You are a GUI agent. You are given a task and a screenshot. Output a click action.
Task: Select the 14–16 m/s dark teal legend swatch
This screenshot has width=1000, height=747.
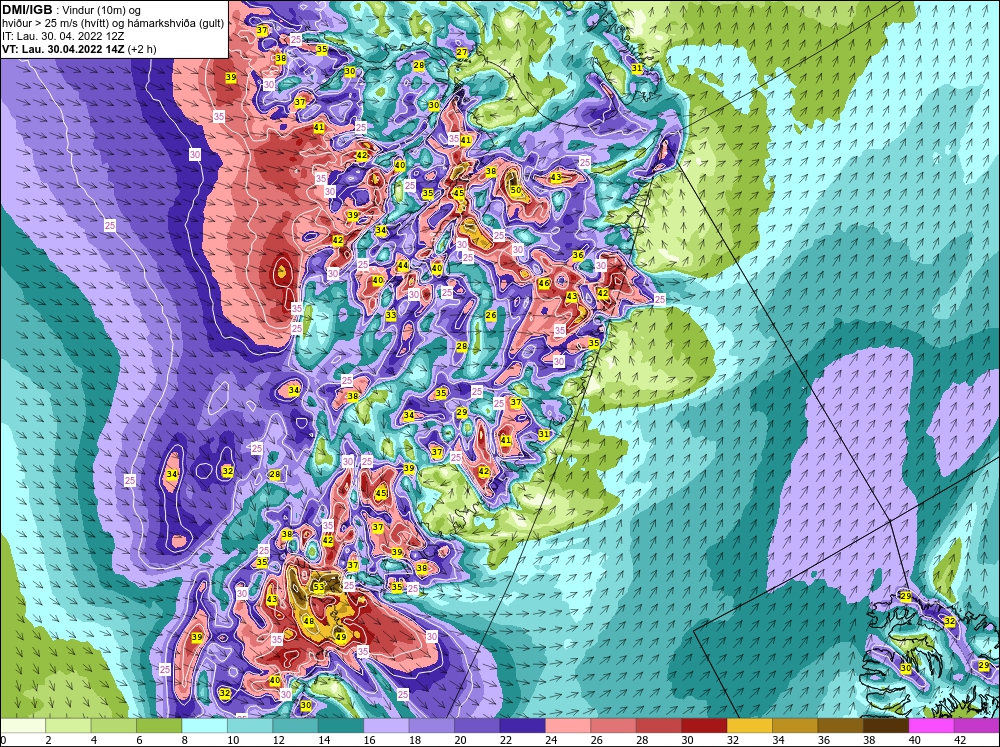tap(341, 726)
